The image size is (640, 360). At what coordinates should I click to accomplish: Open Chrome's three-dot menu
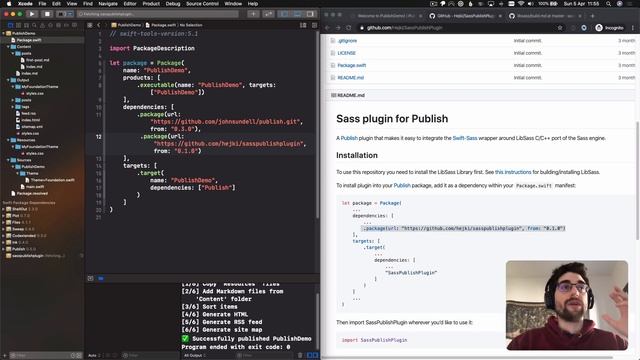click(633, 28)
